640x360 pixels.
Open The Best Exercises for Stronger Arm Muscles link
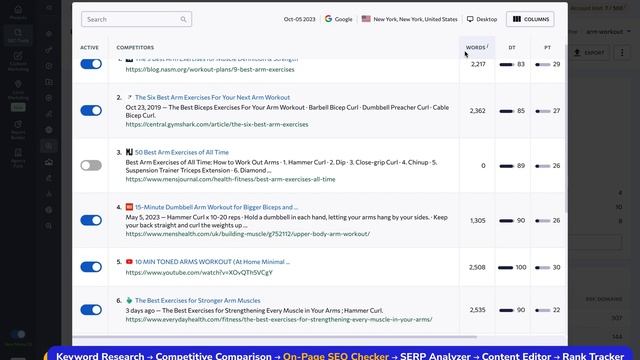tap(198, 300)
